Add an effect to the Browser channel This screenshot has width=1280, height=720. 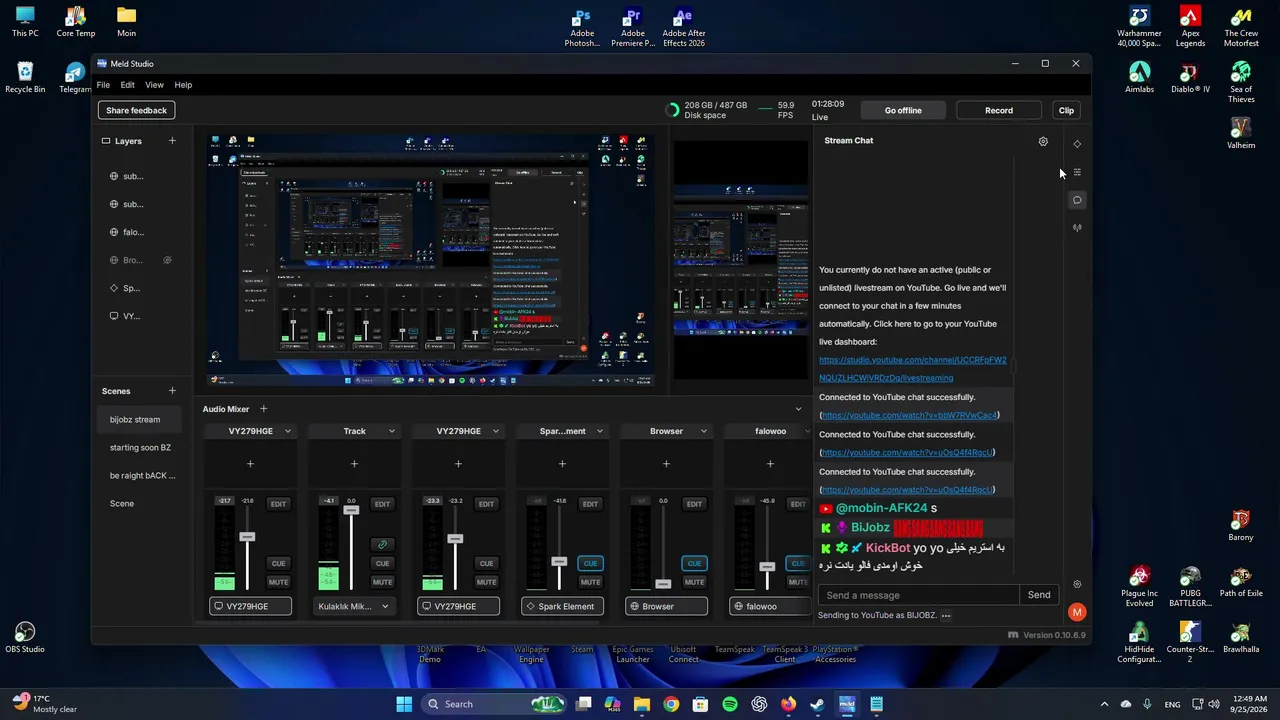click(666, 464)
